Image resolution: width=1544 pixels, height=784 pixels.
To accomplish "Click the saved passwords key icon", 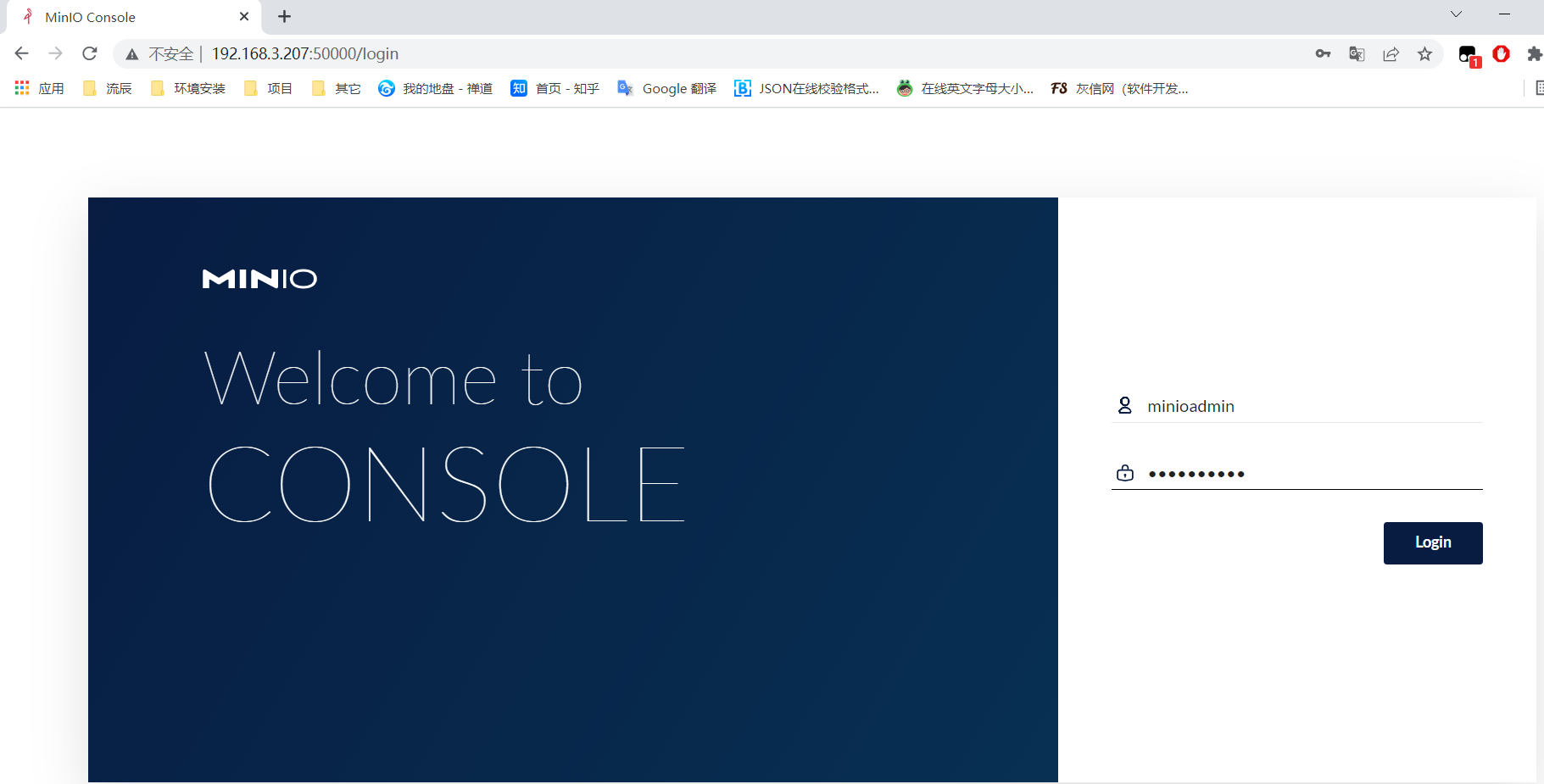I will point(1323,53).
